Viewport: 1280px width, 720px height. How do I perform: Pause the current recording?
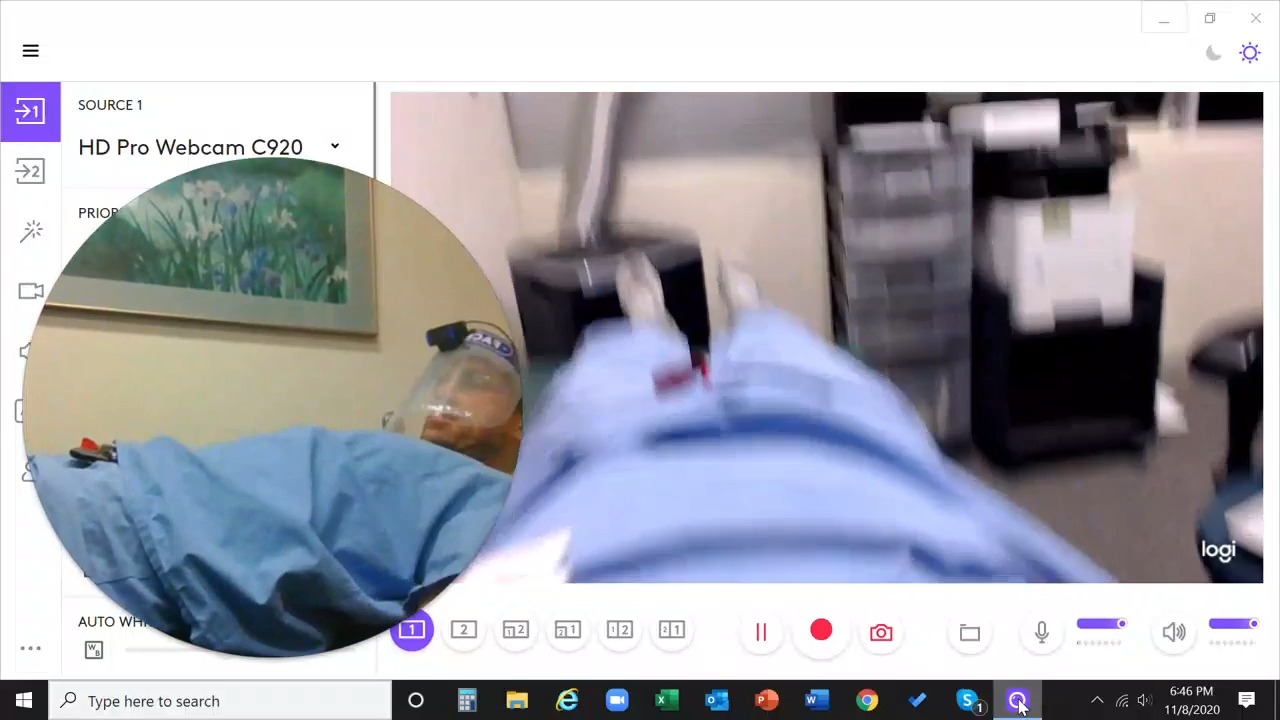click(x=761, y=630)
